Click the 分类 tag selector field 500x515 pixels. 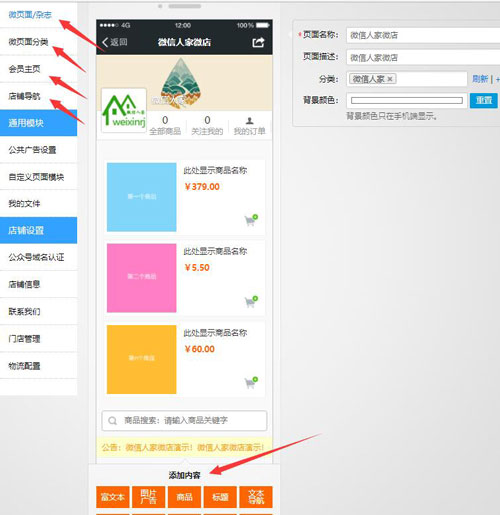coord(407,79)
